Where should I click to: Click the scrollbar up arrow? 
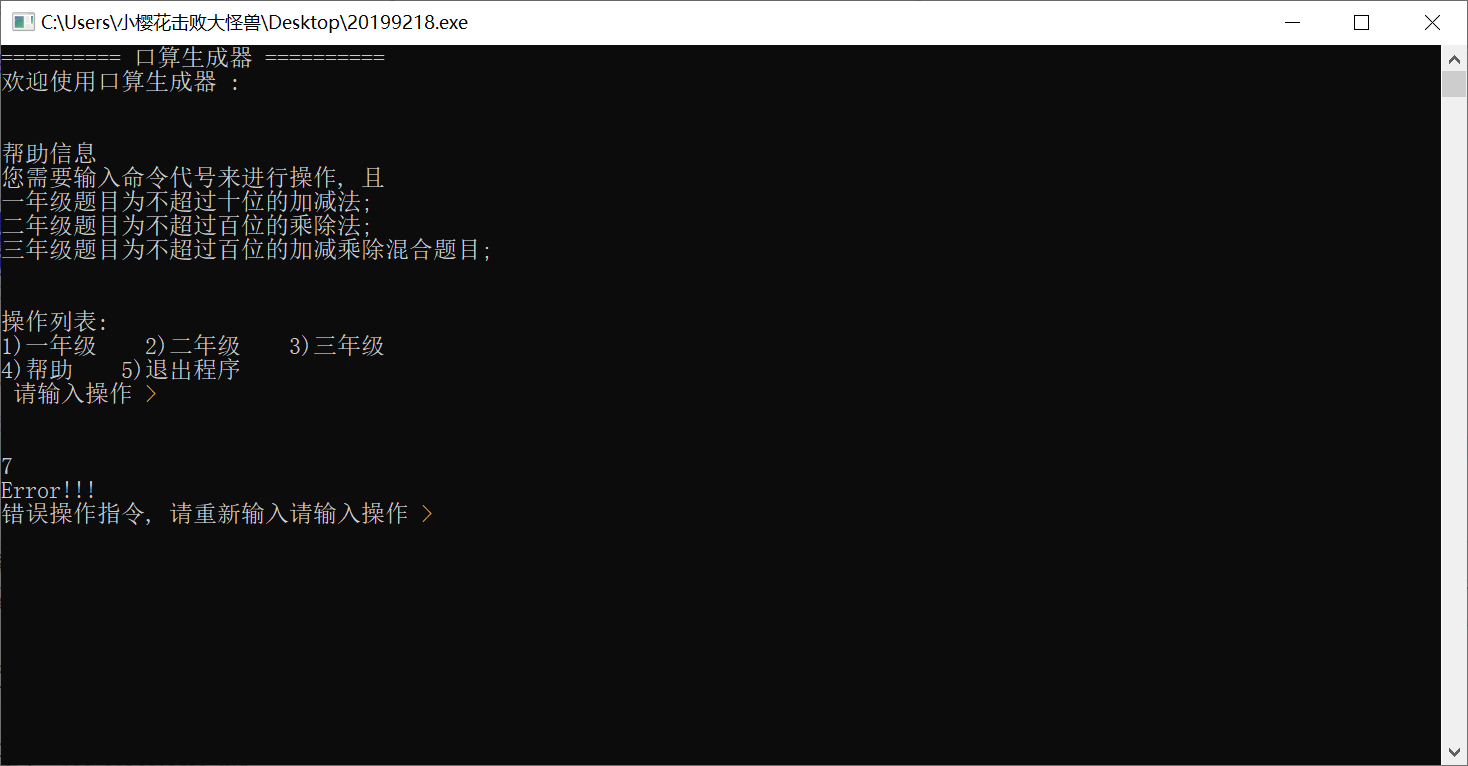click(1454, 59)
